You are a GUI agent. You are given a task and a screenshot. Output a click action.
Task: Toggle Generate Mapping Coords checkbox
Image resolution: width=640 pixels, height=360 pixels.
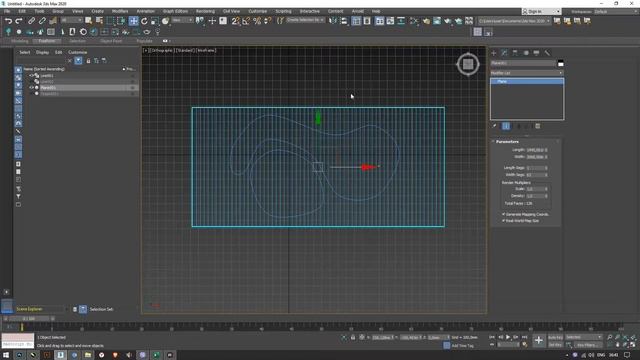point(504,214)
